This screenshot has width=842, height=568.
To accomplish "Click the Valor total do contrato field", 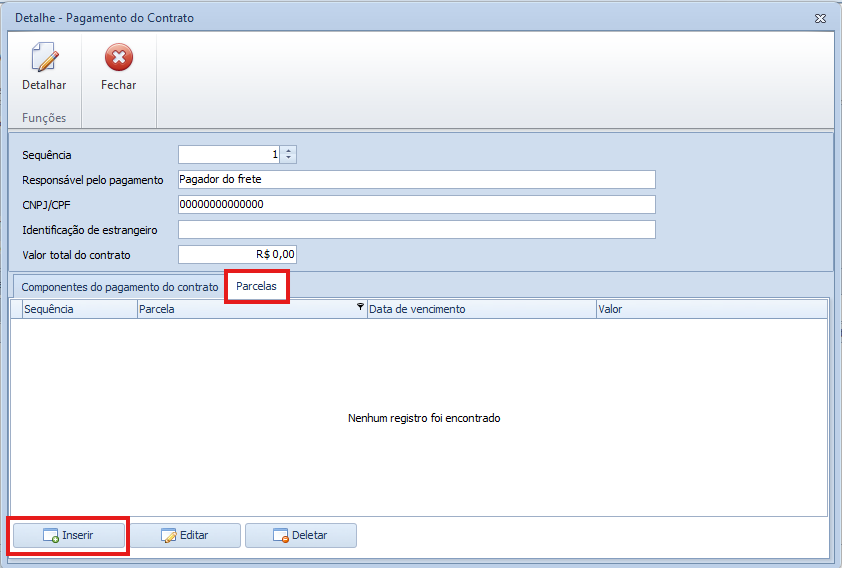I will pyautogui.click(x=237, y=255).
